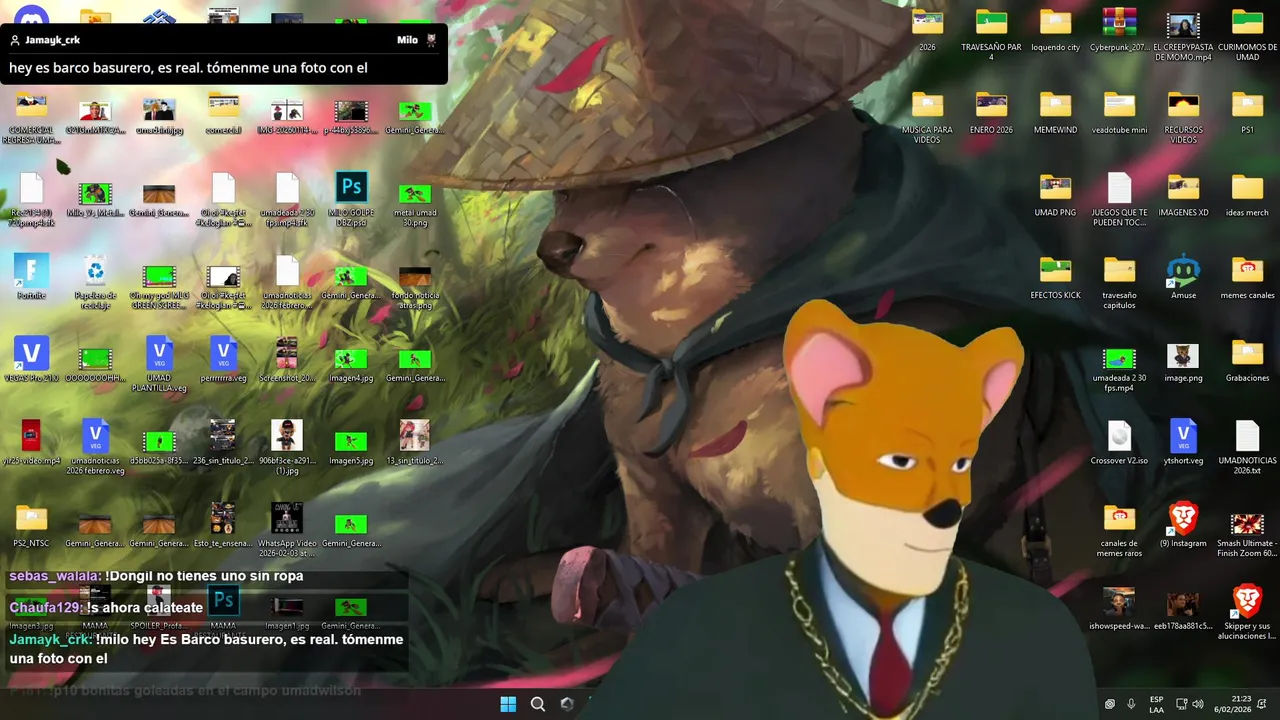Open the volume control in system tray
Screen dimensions: 1280x720
tap(1198, 704)
